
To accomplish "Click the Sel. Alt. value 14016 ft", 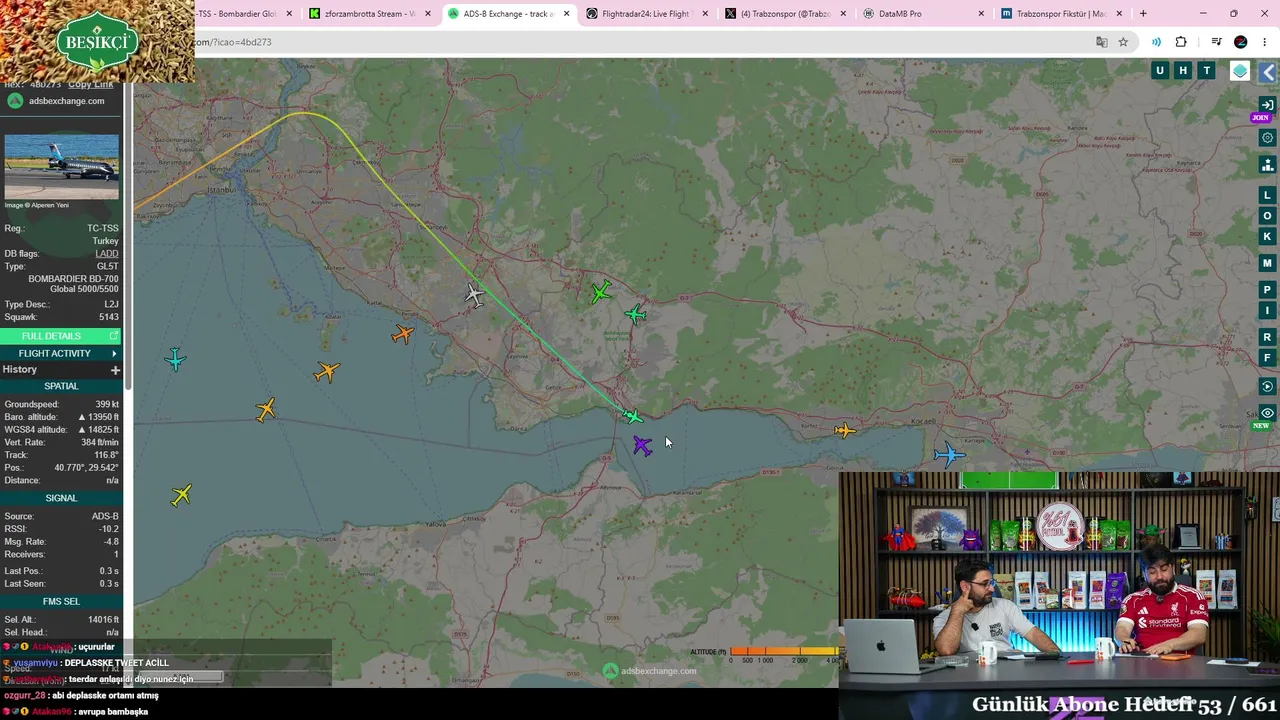I will [x=103, y=620].
